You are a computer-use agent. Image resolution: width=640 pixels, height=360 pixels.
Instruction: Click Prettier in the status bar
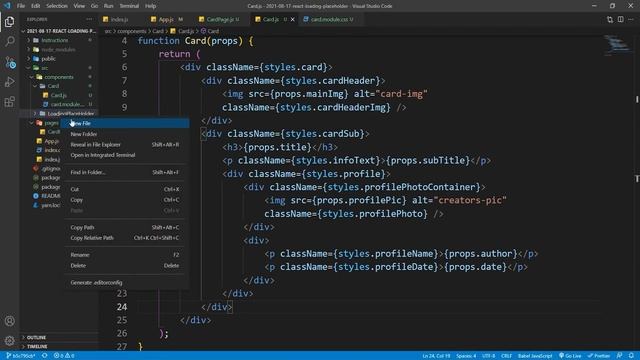point(599,356)
